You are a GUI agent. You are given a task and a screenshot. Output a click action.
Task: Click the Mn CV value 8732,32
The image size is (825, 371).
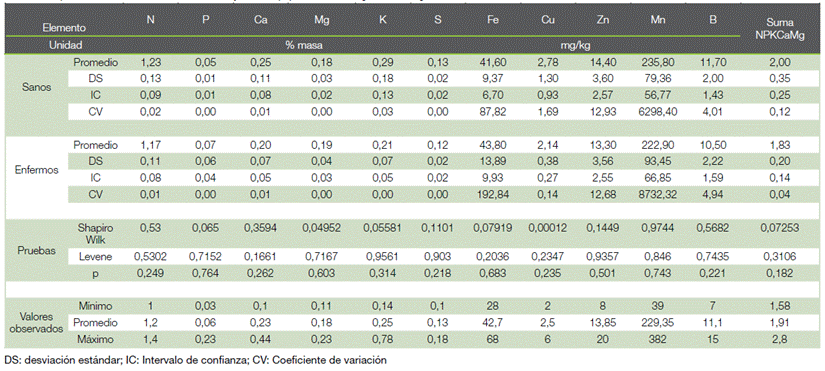(x=662, y=194)
